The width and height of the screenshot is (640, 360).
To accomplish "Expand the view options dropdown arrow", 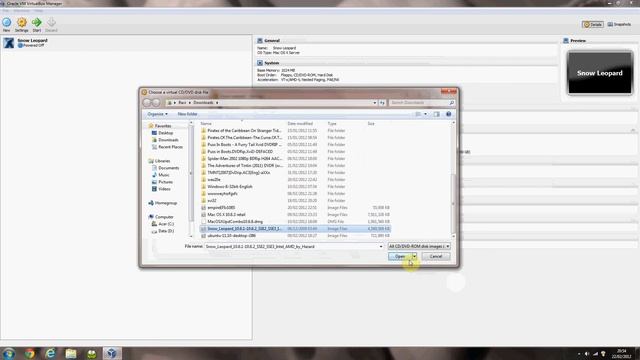I will (425, 114).
